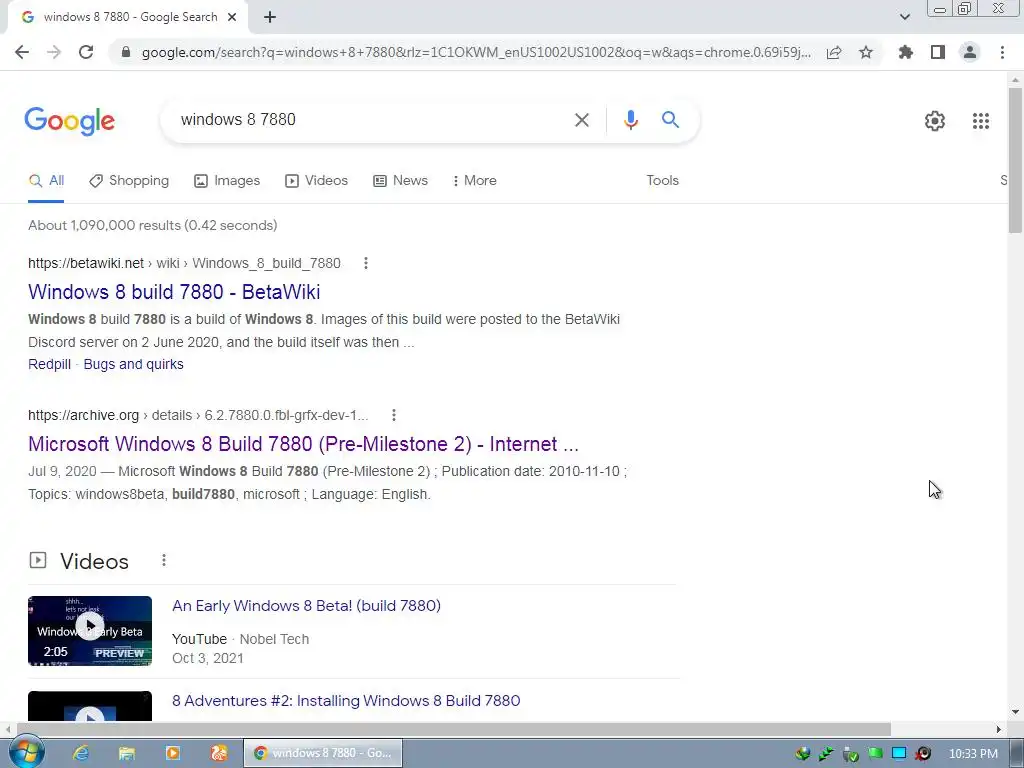
Task: Expand the More search categories menu
Action: (x=475, y=181)
